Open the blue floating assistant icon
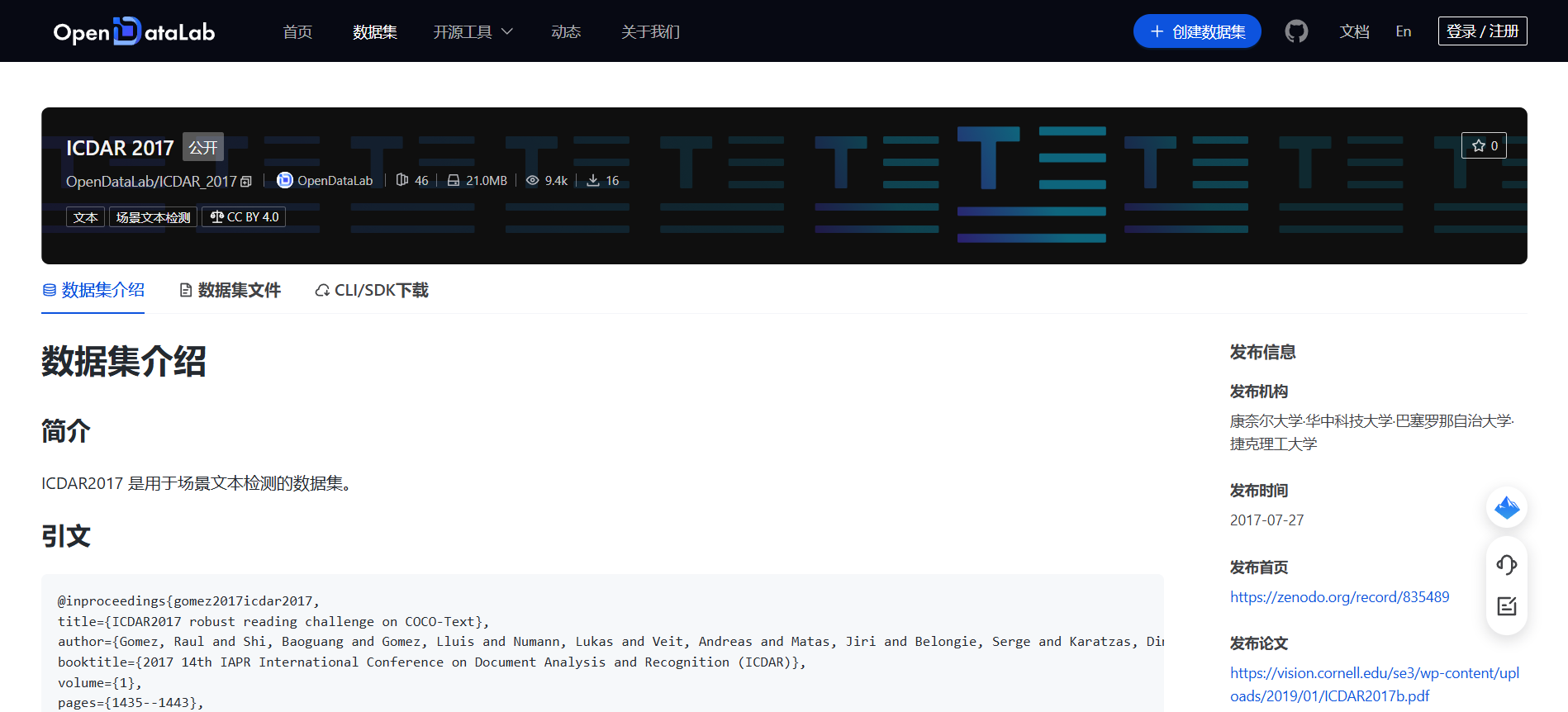This screenshot has width=1568, height=712. pyautogui.click(x=1507, y=507)
